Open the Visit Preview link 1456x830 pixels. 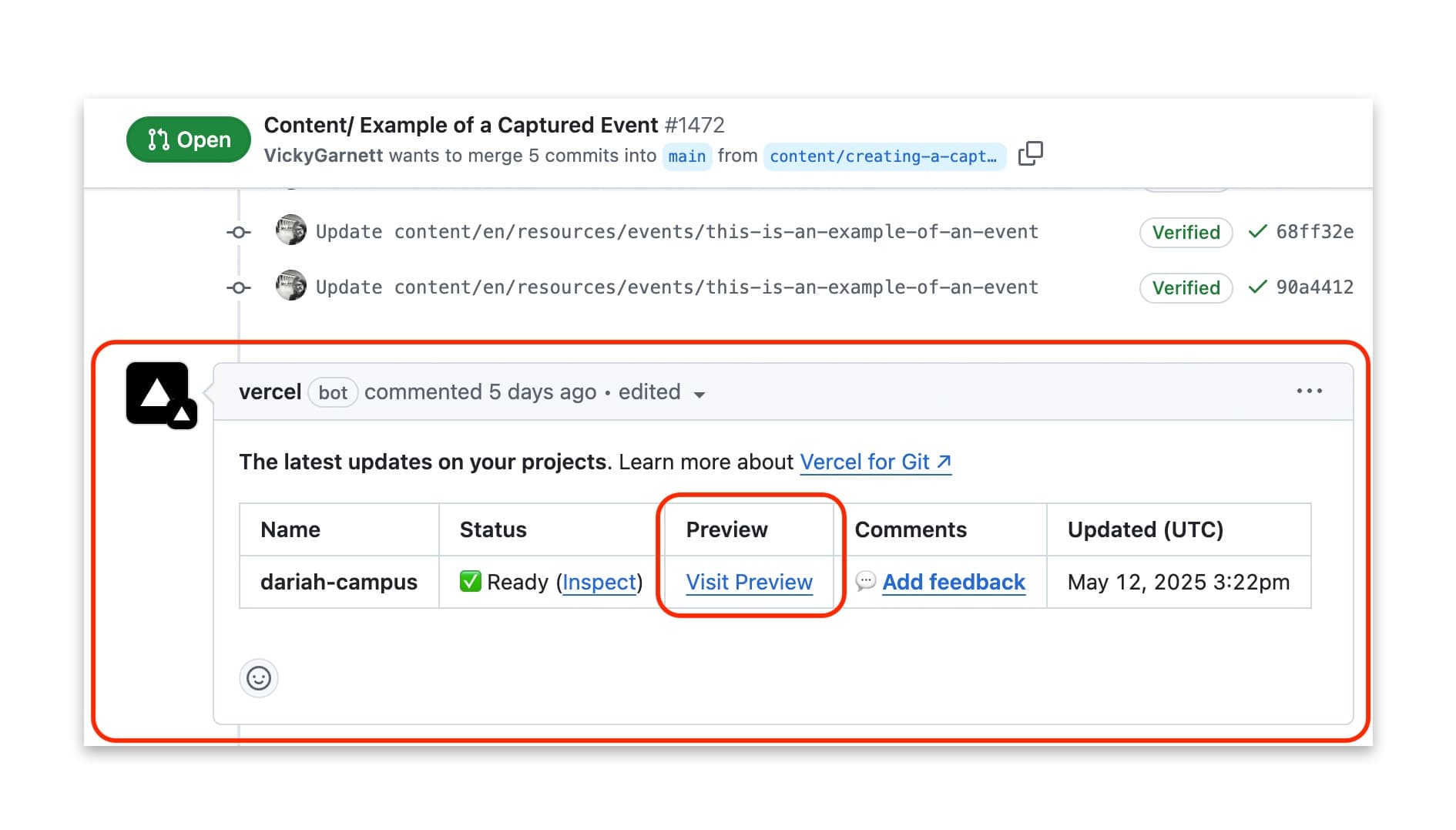click(x=749, y=582)
